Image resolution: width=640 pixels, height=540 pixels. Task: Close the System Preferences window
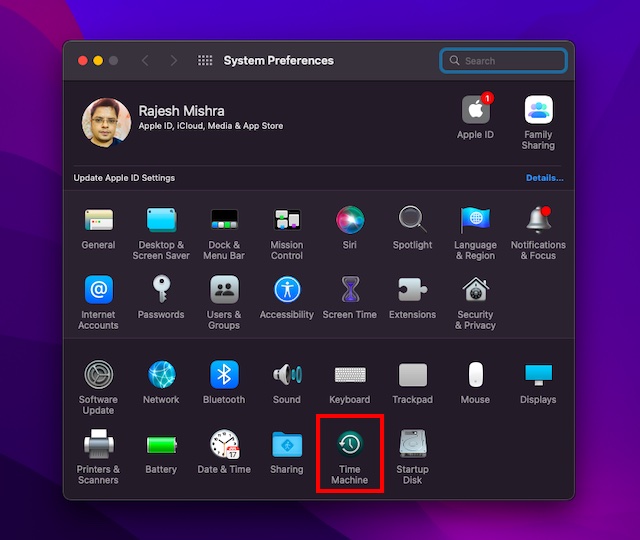pos(83,61)
